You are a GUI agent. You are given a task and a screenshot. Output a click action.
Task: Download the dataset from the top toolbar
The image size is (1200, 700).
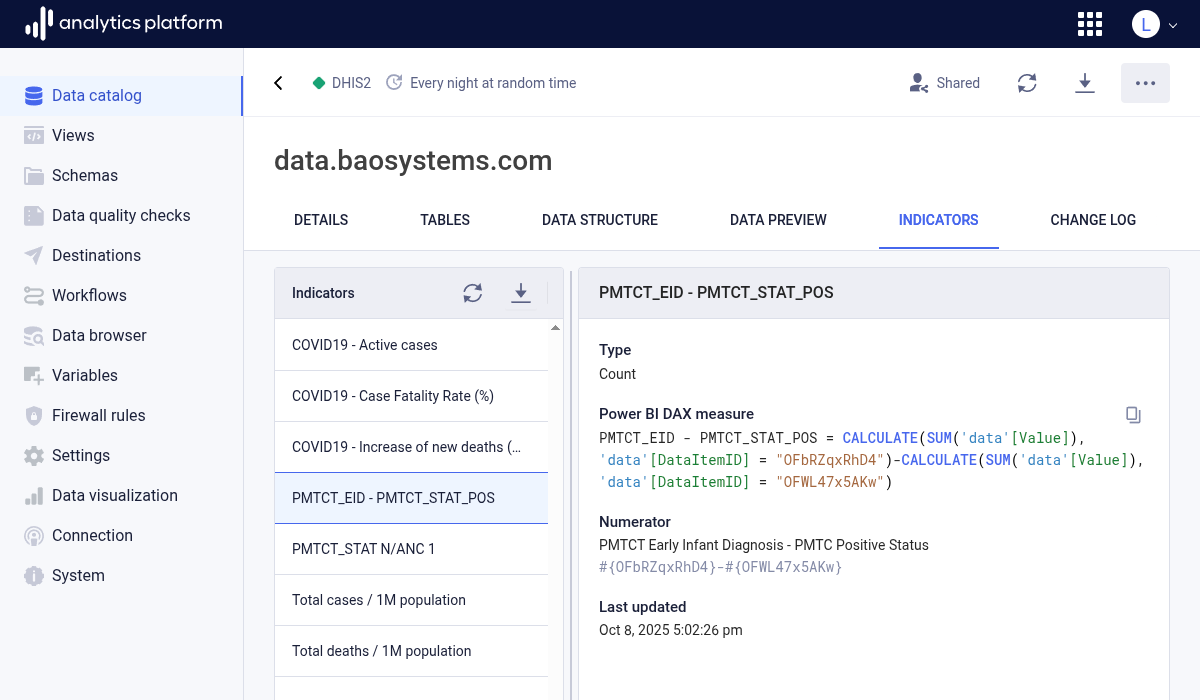tap(1085, 83)
